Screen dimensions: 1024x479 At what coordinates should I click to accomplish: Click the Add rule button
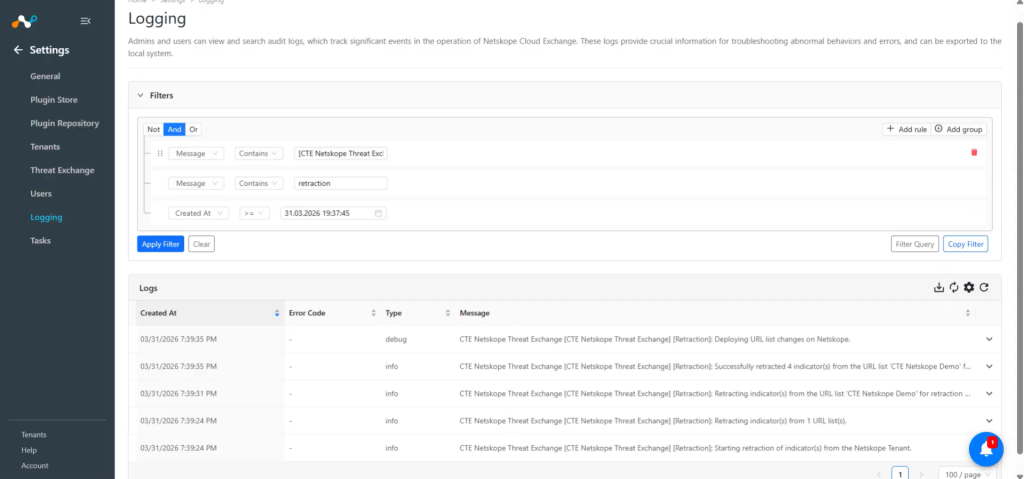[x=906, y=129]
